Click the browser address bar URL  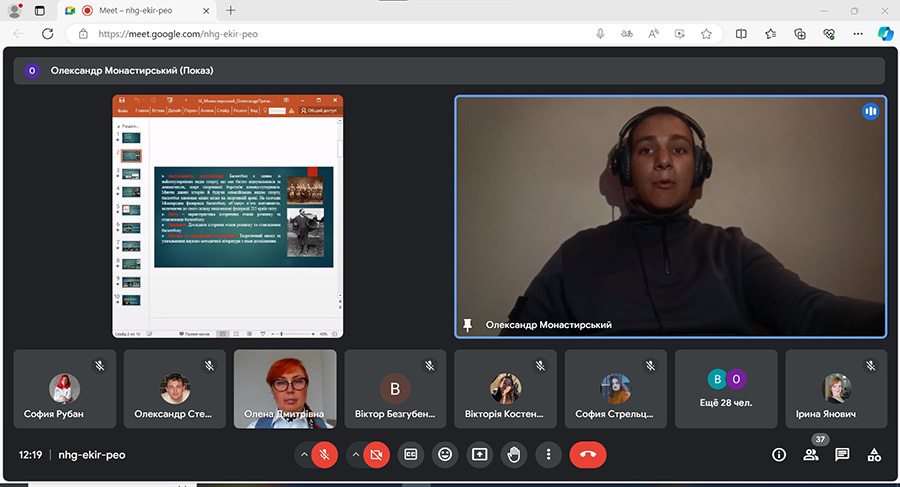pyautogui.click(x=178, y=34)
